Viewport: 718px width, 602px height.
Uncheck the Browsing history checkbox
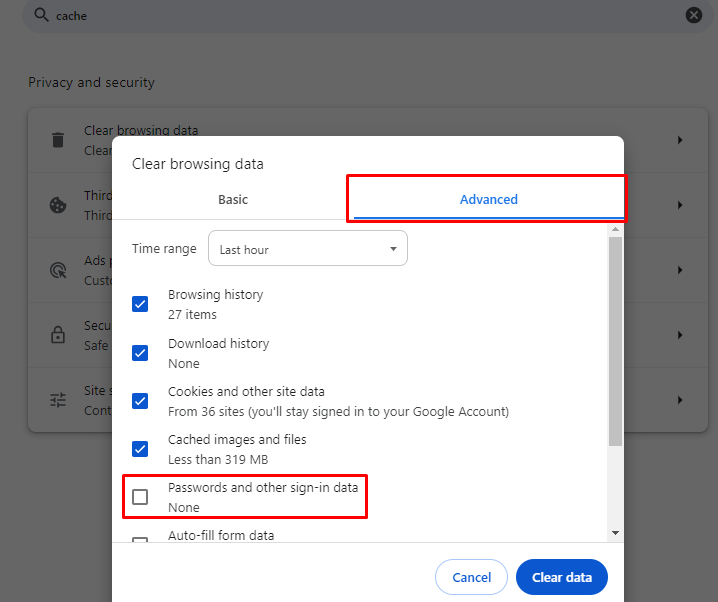(x=140, y=304)
